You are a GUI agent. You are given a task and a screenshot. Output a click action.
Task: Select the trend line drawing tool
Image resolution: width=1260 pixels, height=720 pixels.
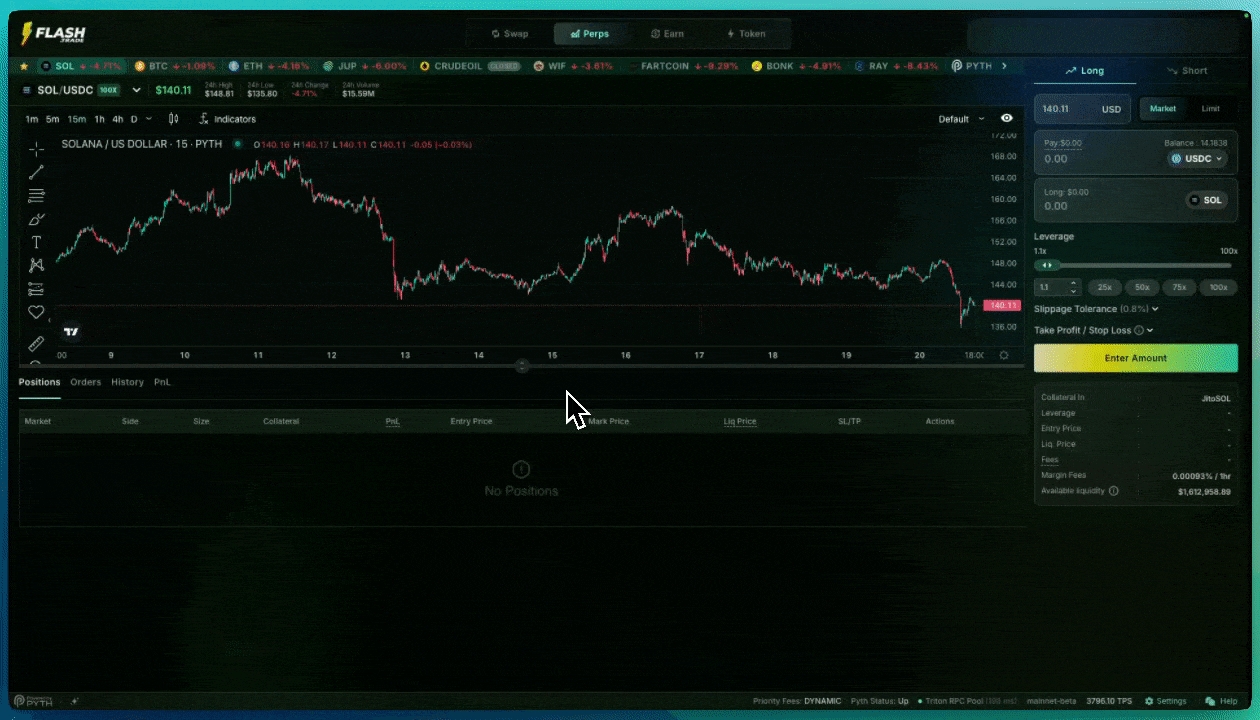pos(36,172)
